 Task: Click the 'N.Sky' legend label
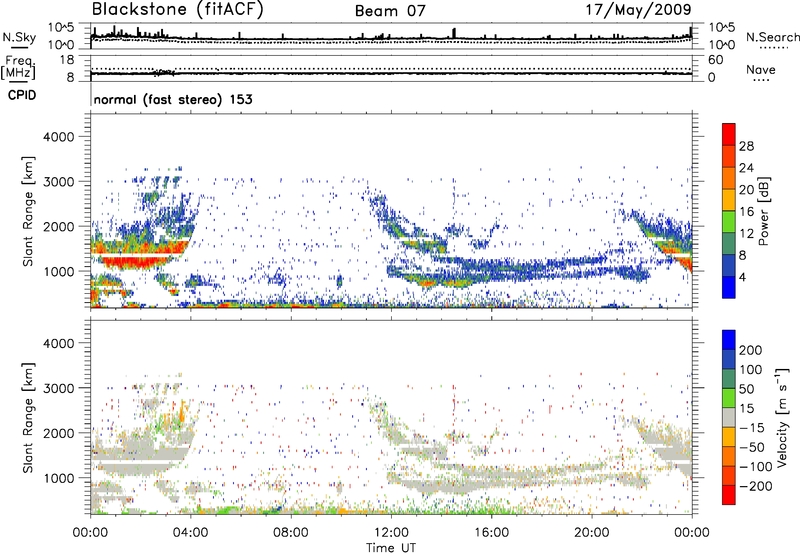[19, 37]
